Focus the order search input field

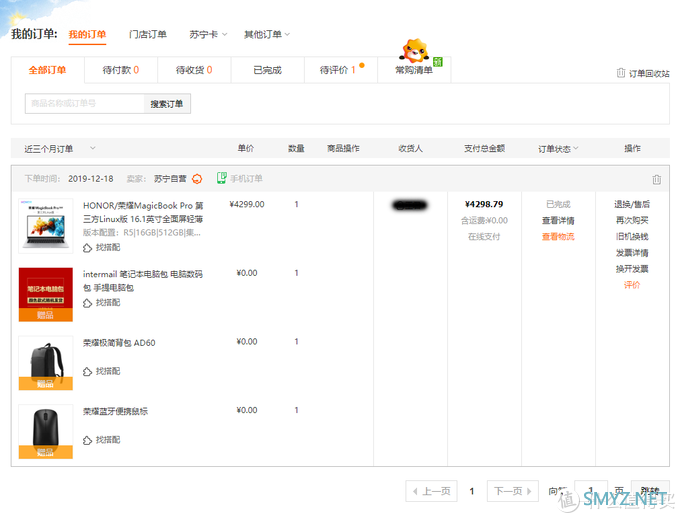85,104
